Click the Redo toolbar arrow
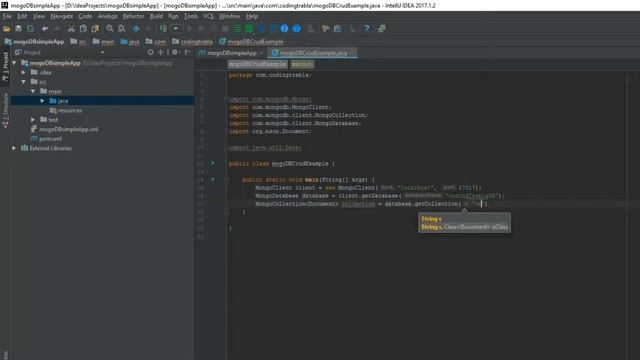 tap(57, 29)
